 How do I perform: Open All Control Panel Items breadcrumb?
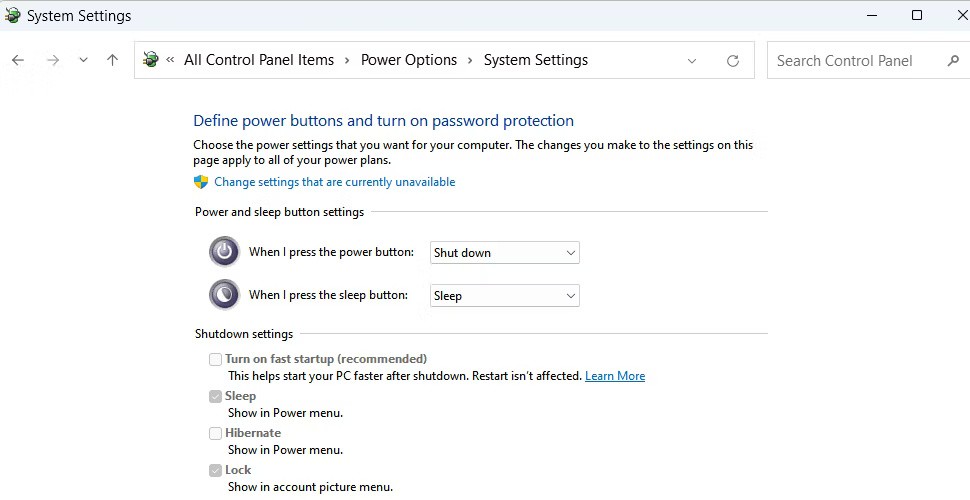(x=259, y=60)
